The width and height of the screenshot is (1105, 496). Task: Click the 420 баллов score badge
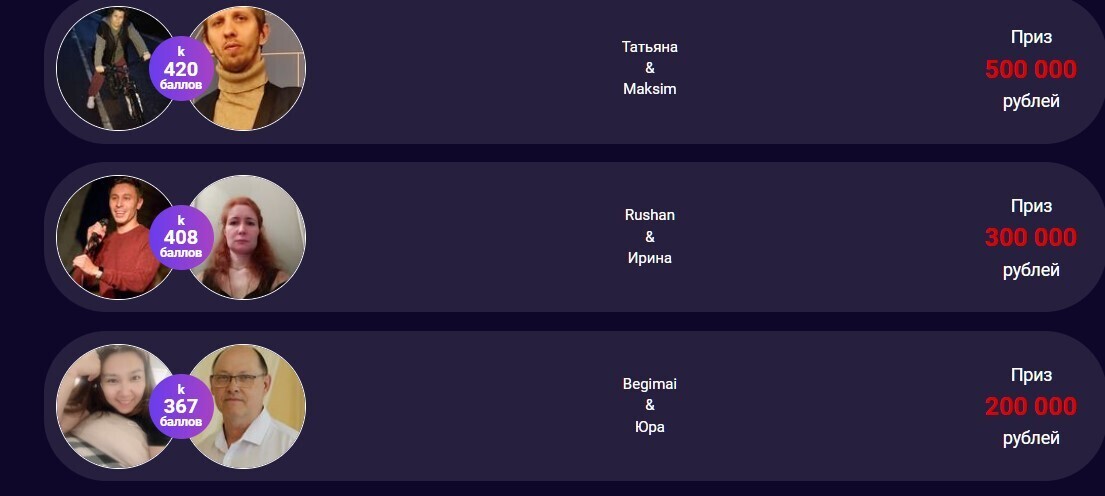(181, 69)
